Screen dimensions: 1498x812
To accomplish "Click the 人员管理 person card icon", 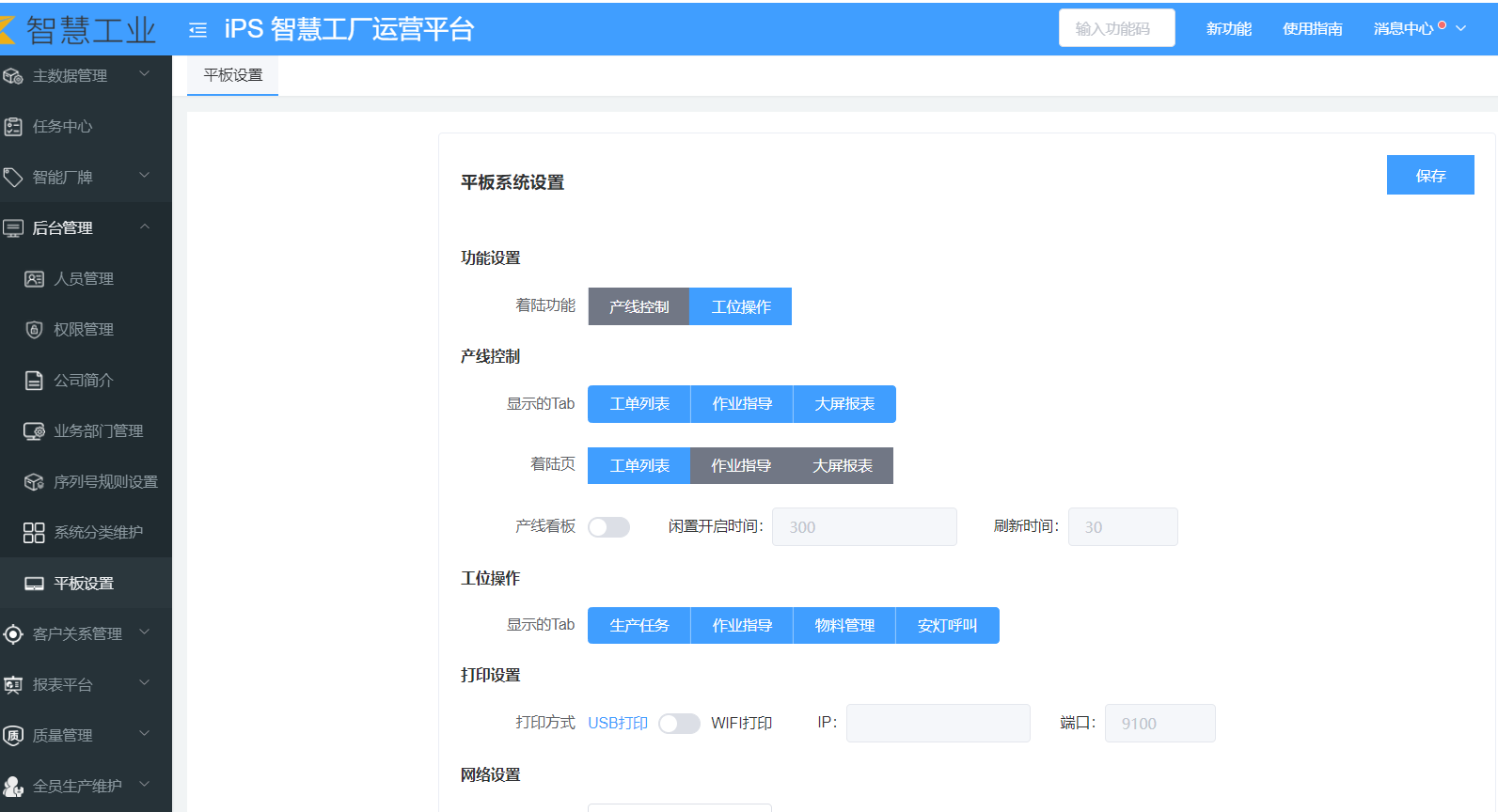I will pos(34,279).
